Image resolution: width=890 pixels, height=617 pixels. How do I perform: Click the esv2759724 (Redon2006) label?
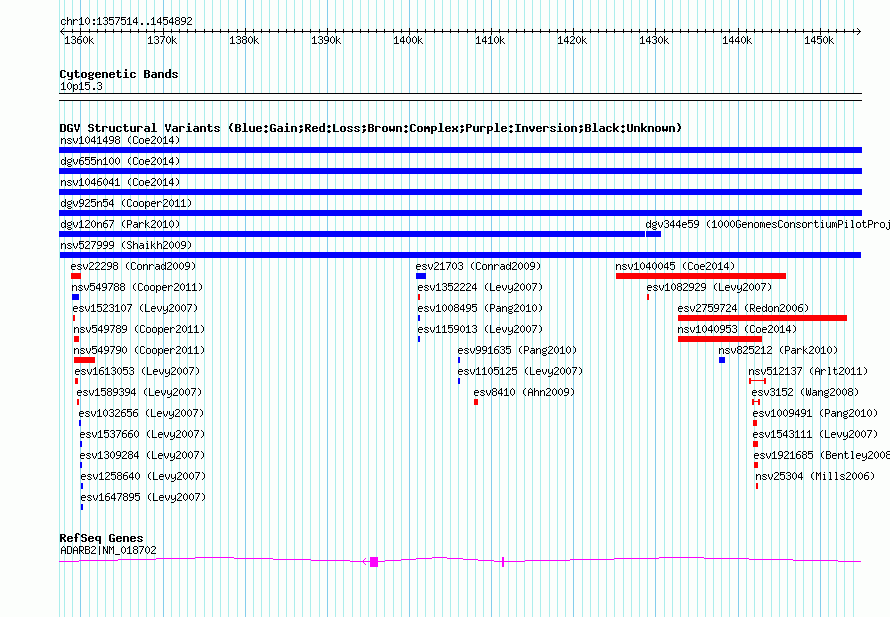pyautogui.click(x=743, y=308)
